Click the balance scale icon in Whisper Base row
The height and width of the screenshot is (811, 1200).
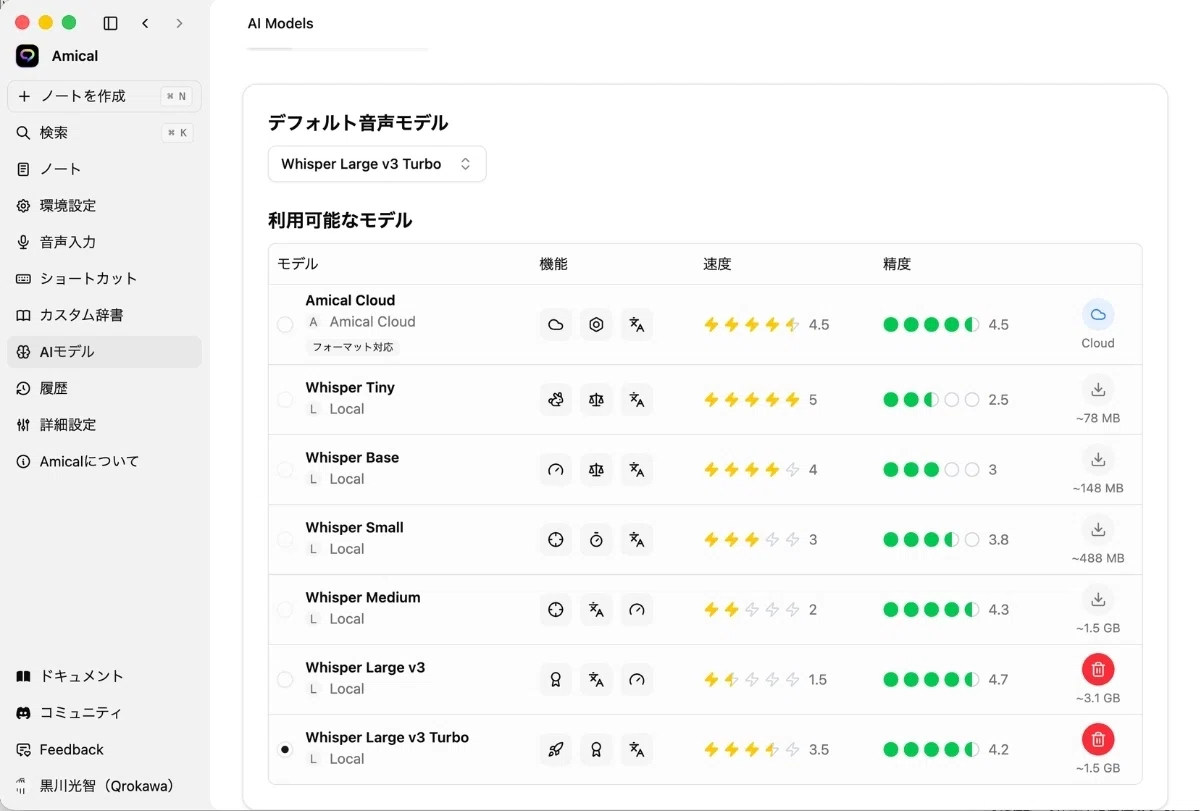[596, 469]
